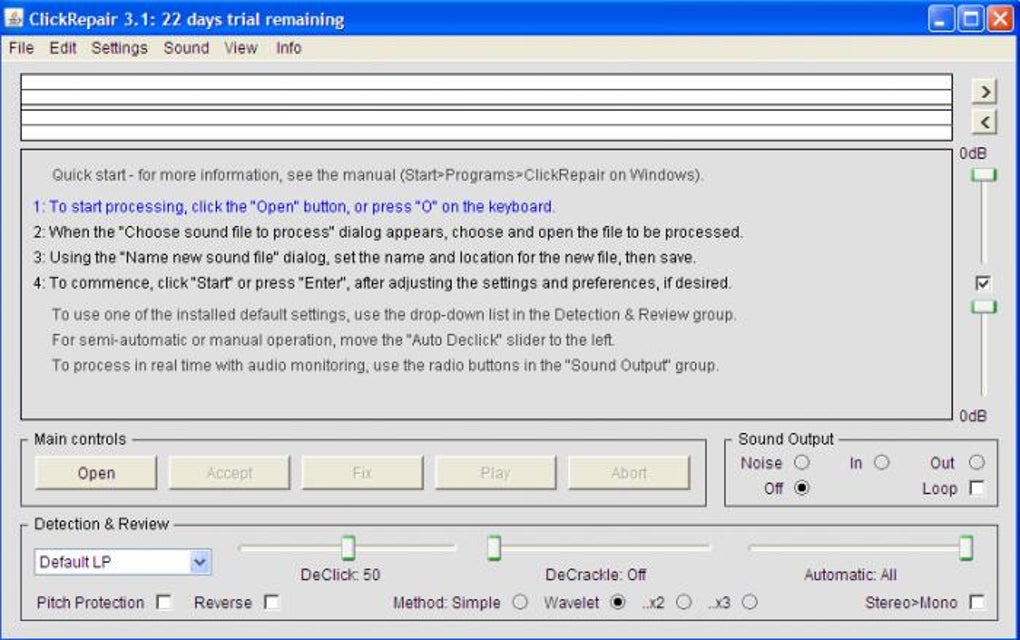Click step 3 'Name new sound file' text
The image size is (1020, 640).
364,258
